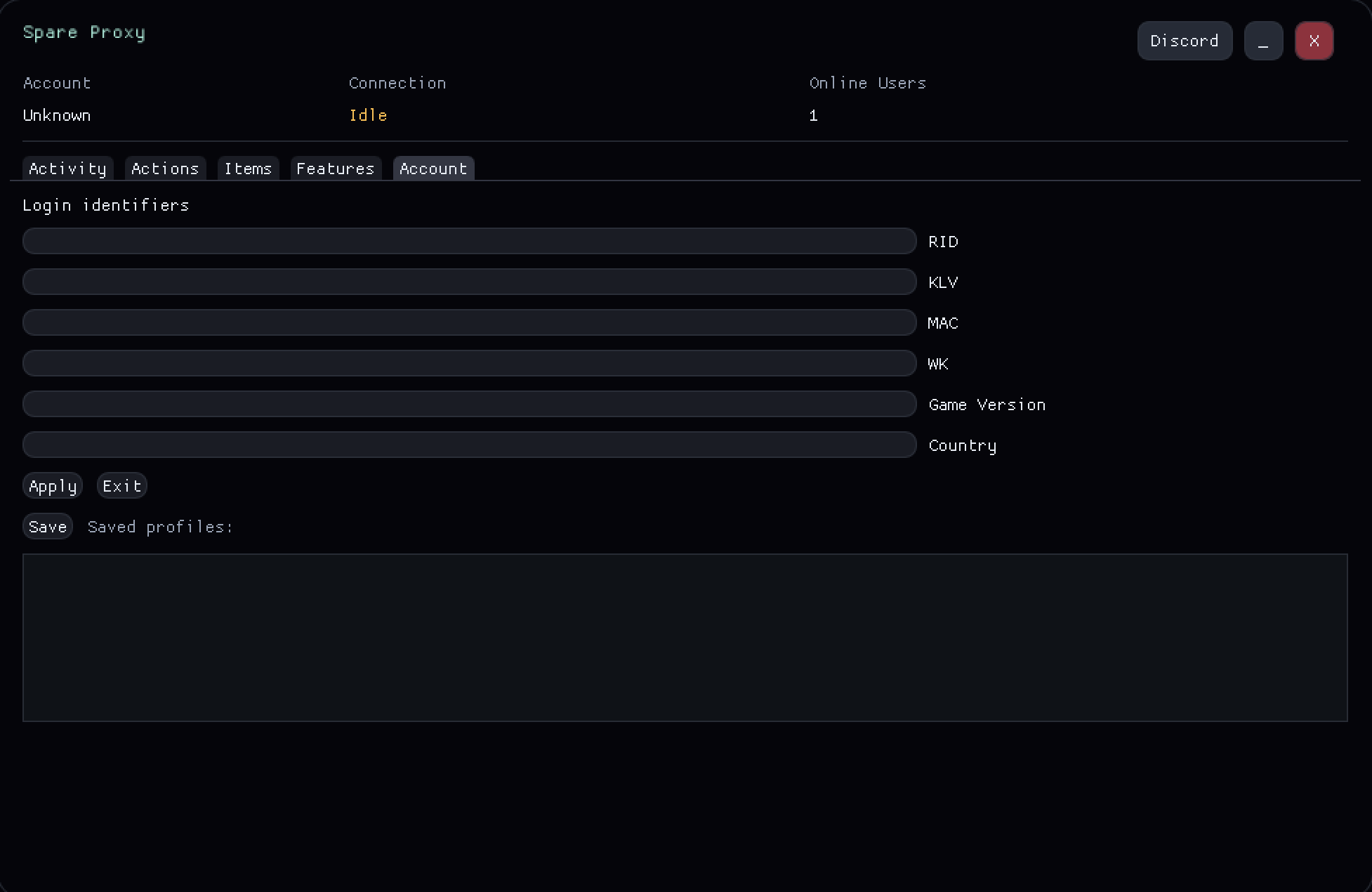Go to the Features tab

click(335, 169)
